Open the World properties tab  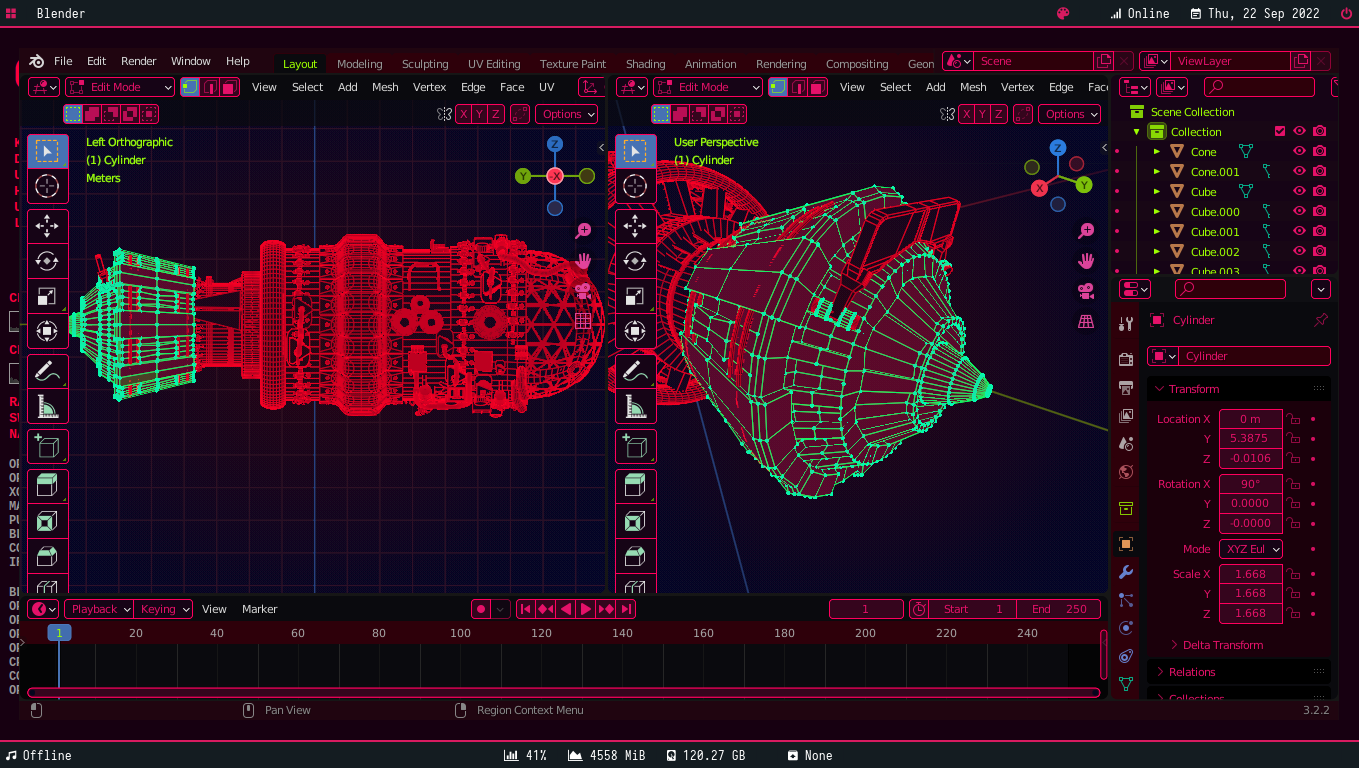1126,472
